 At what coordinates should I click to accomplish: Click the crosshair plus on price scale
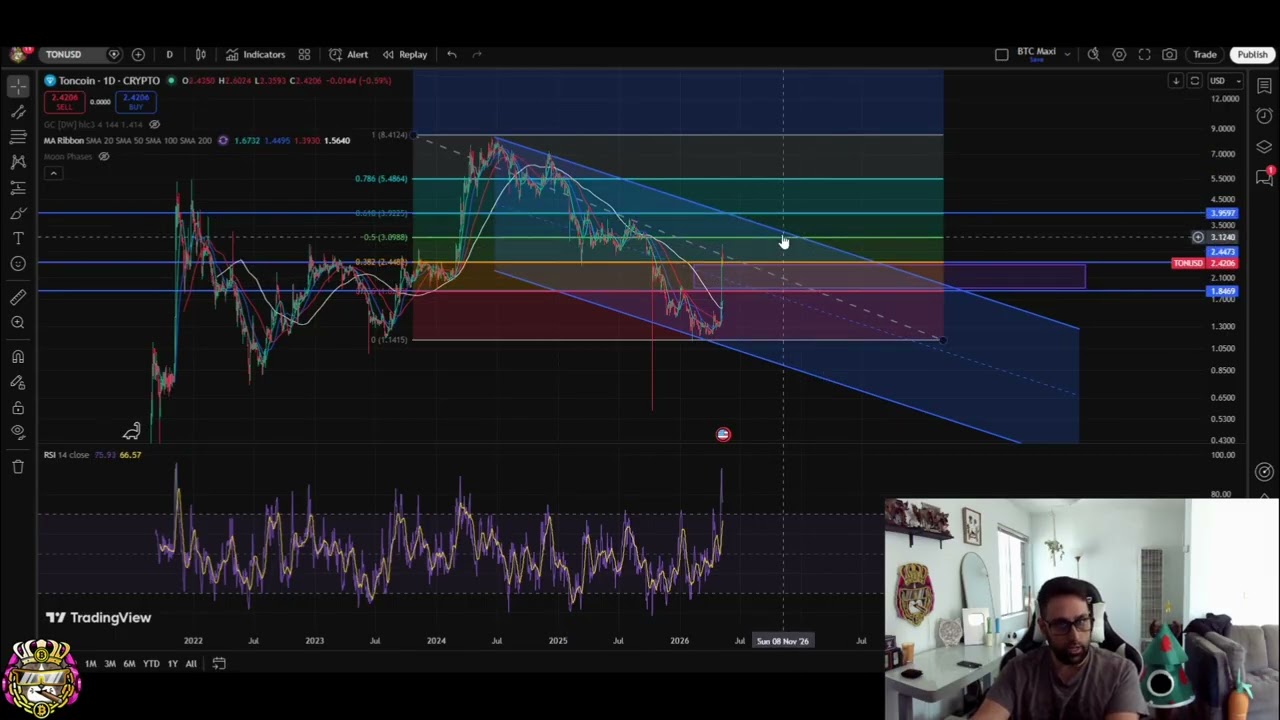(1197, 237)
